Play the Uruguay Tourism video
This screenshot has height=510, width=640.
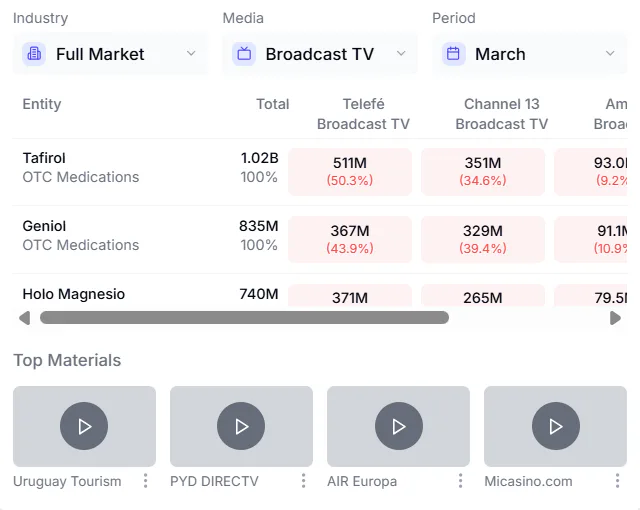(84, 426)
